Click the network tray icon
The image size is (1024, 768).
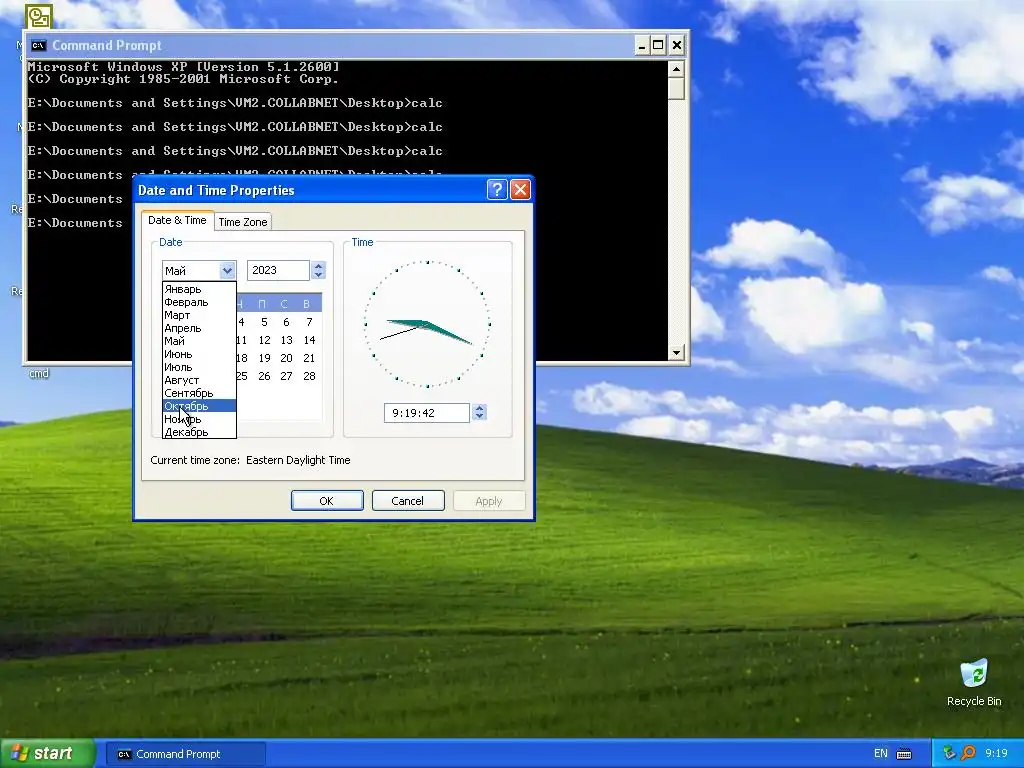pos(950,754)
